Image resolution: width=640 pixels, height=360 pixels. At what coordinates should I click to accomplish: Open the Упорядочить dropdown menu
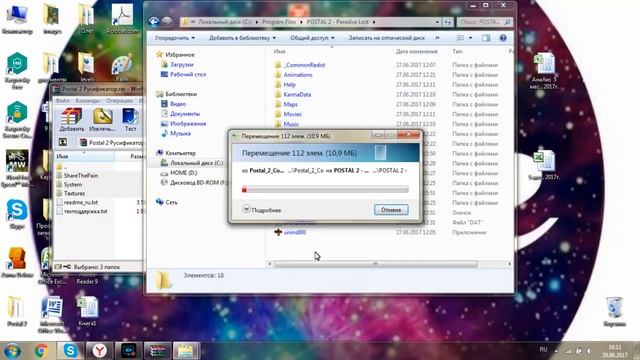175,38
